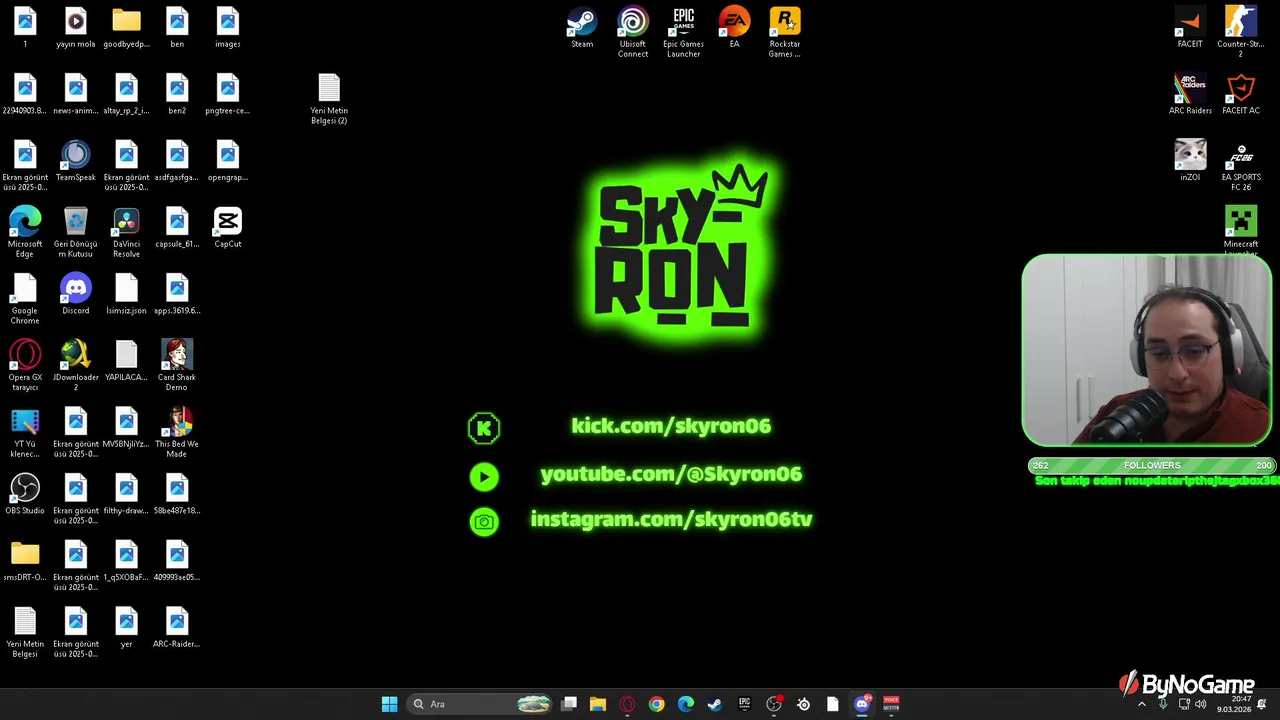Image resolution: width=1280 pixels, height=720 pixels.
Task: Select the EA app desktop icon
Action: (734, 28)
